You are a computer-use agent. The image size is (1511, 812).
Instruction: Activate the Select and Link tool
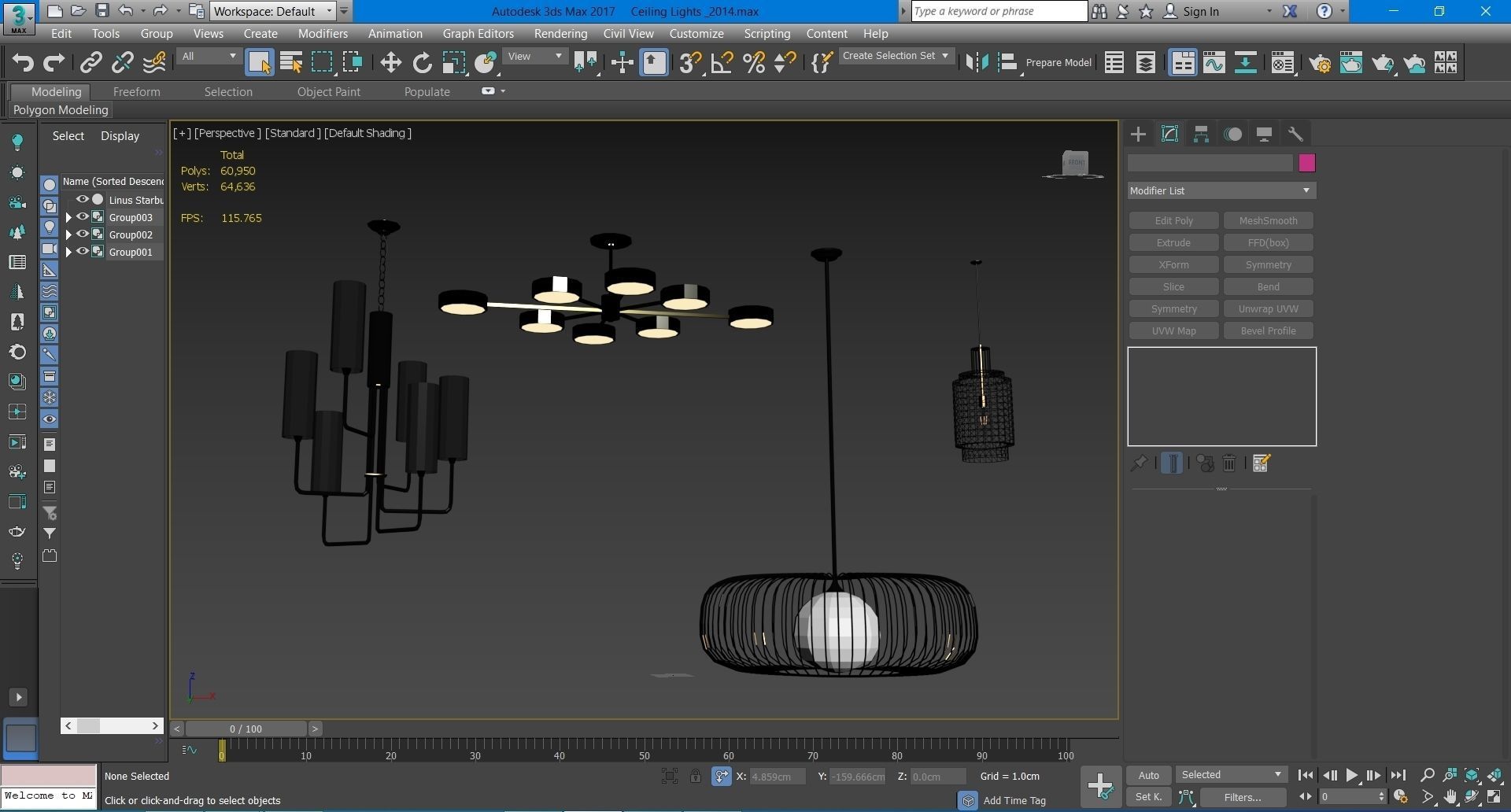click(91, 63)
